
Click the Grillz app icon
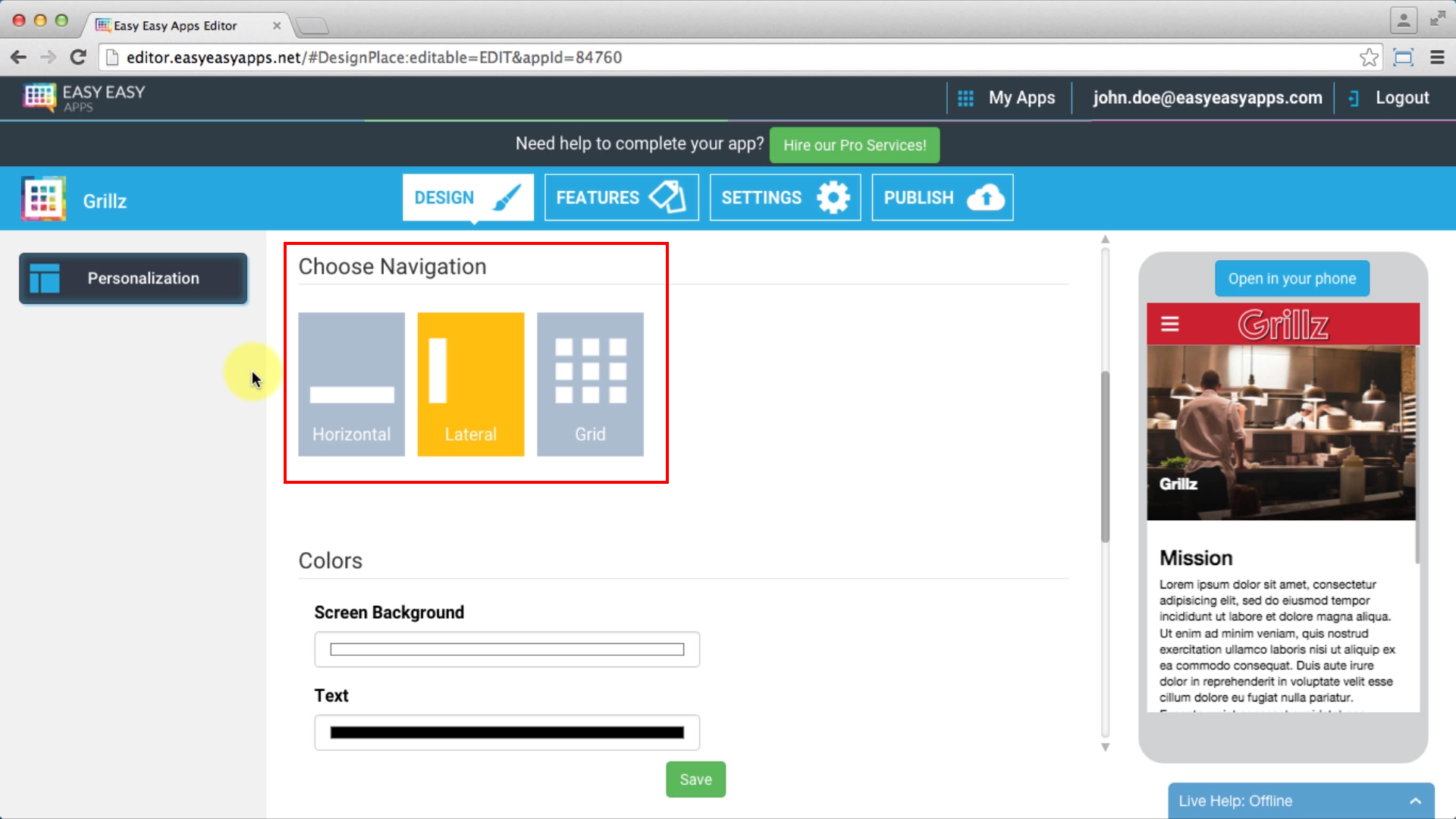pos(43,199)
